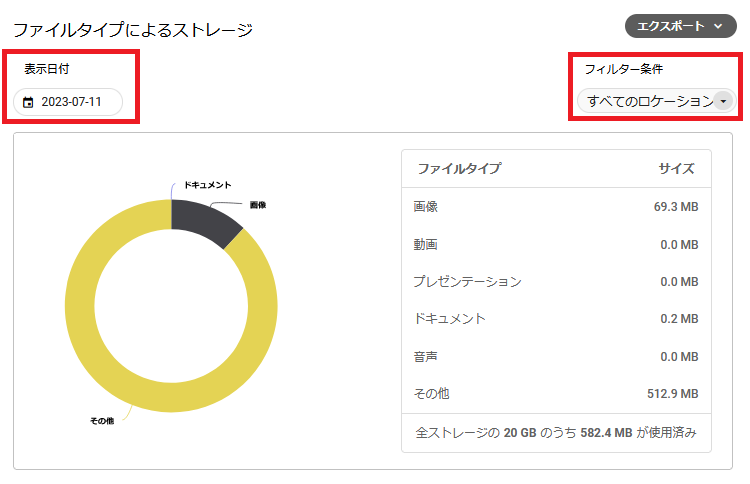Screen dimensions: 750x484
Task: Click the 画像 chart label
Action: point(257,205)
